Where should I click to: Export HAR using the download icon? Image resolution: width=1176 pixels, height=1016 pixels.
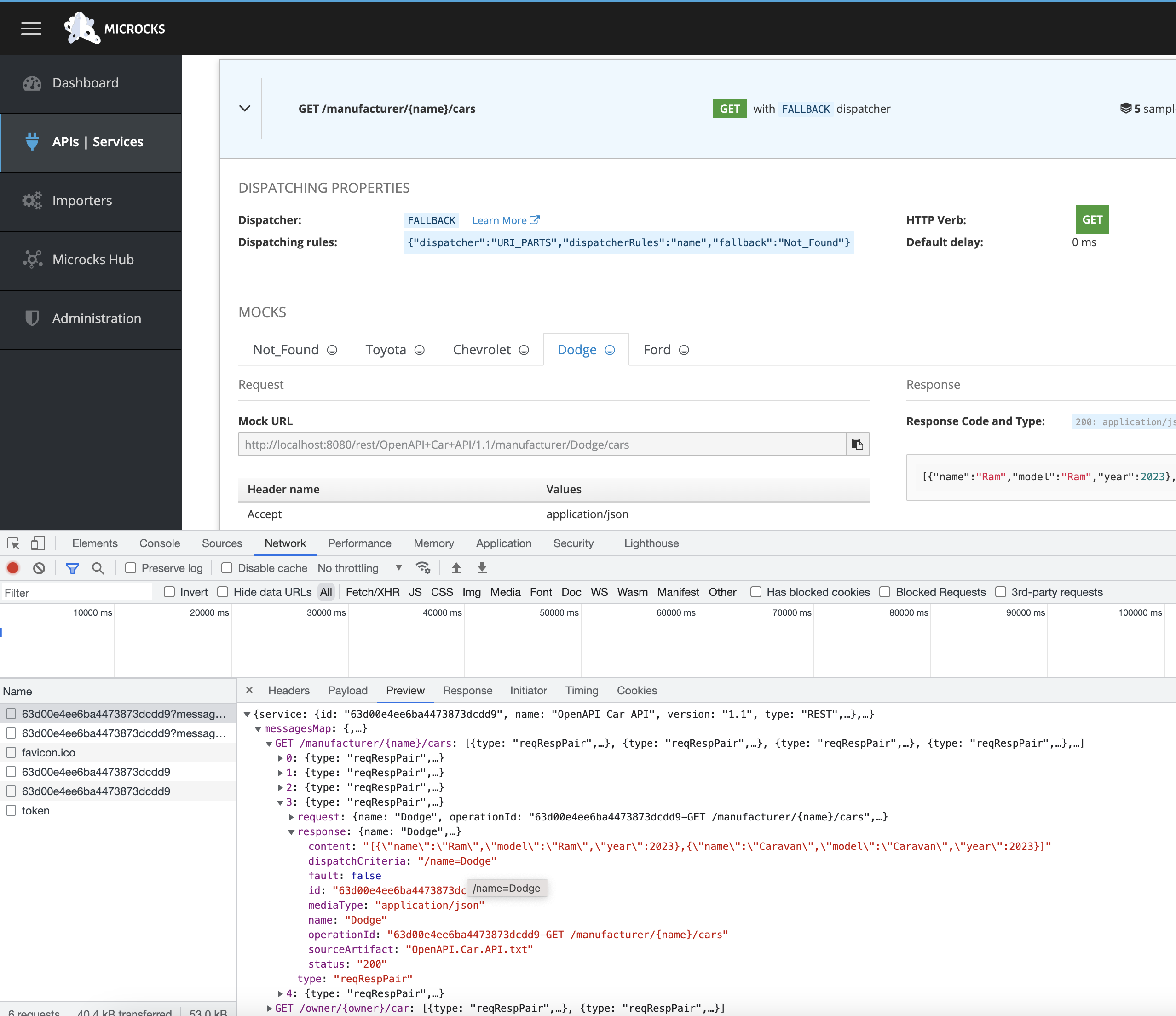click(x=482, y=568)
